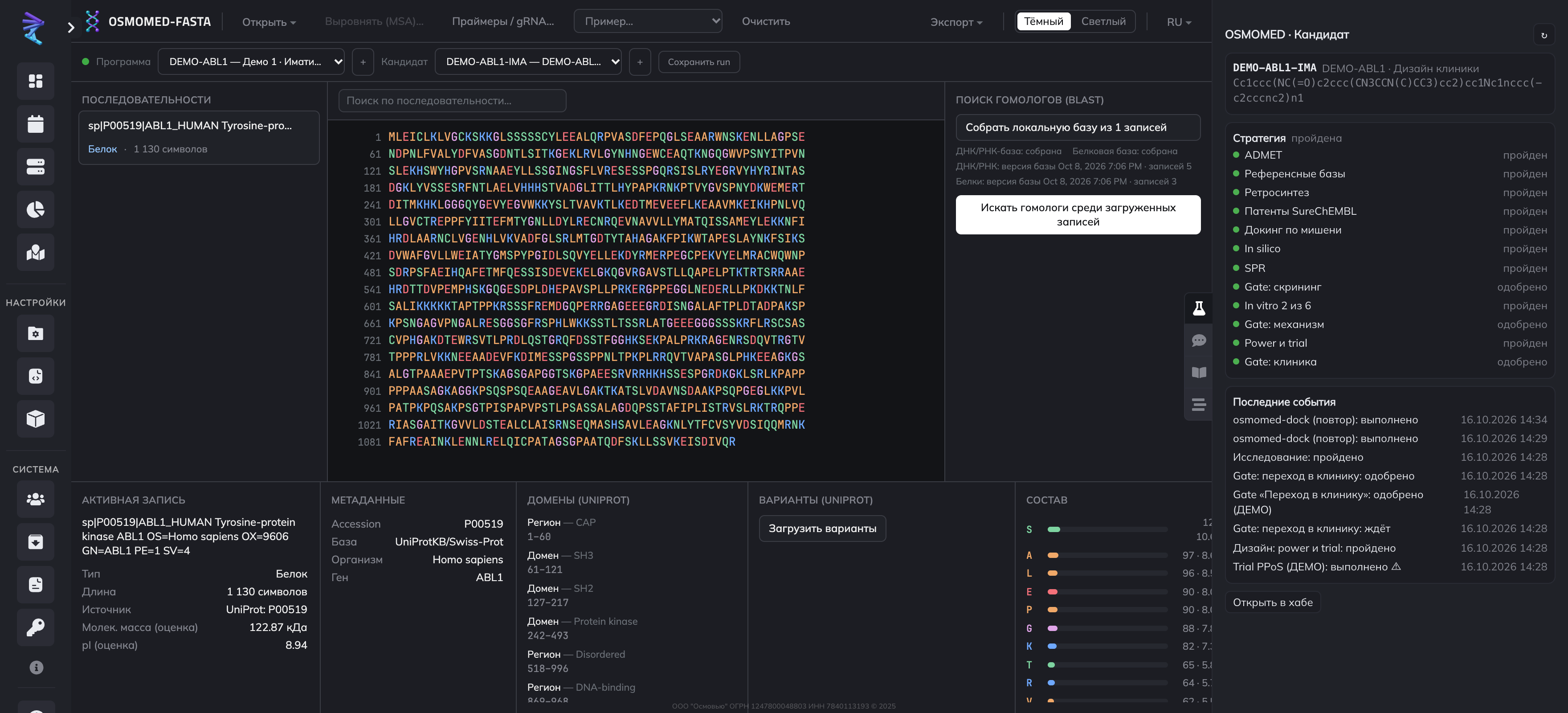Open the dashboard grid icon in sidebar
This screenshot has height=713, width=1568.
click(35, 81)
